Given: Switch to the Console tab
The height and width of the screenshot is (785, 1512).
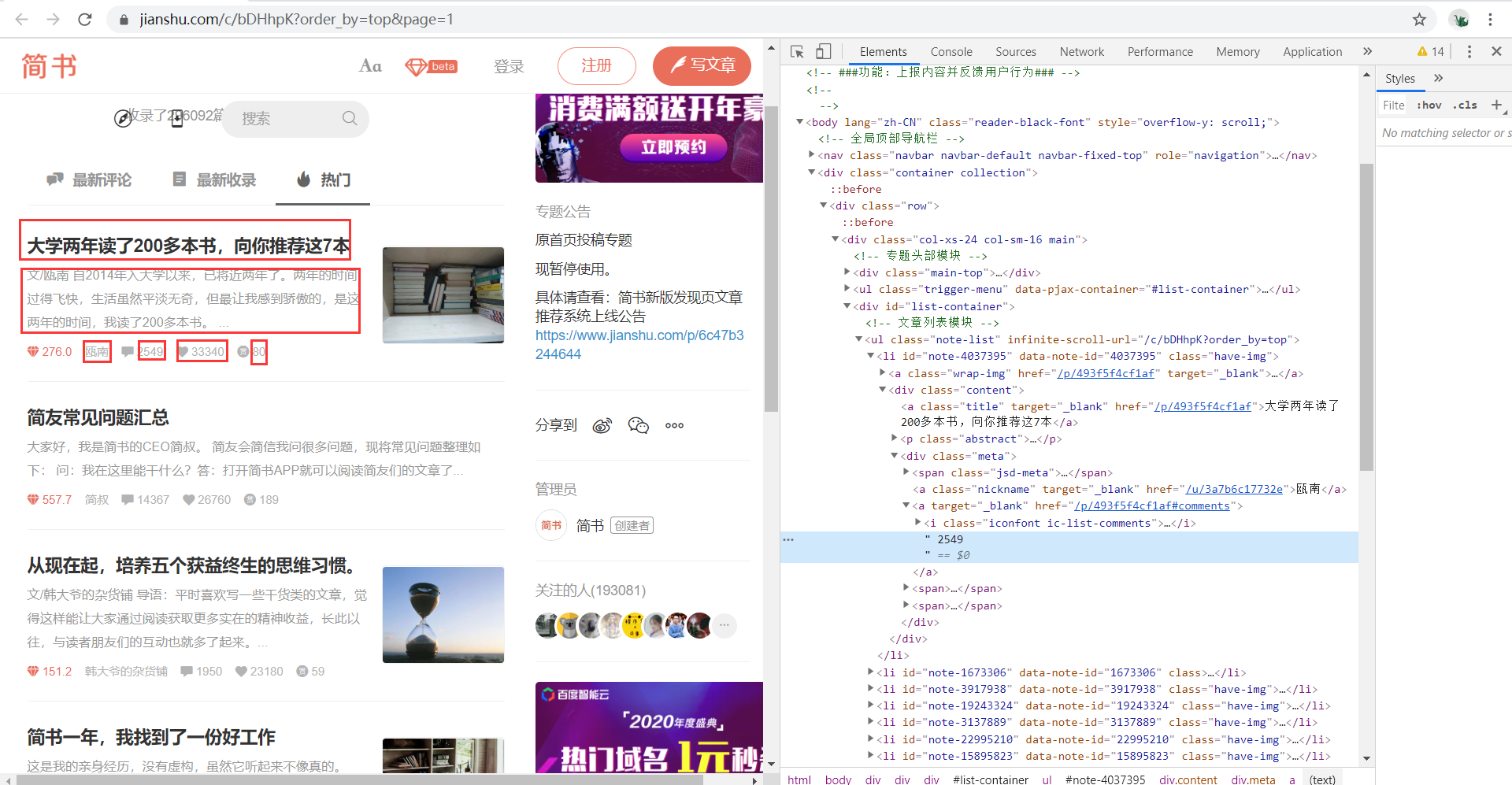Looking at the screenshot, I should (951, 51).
